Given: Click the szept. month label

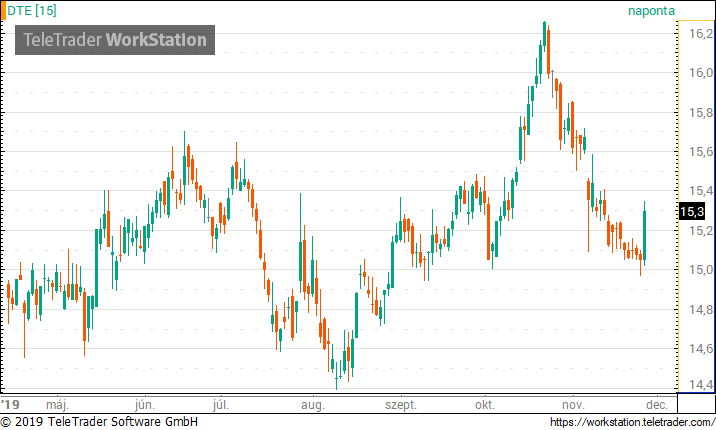Looking at the screenshot, I should coord(401,404).
